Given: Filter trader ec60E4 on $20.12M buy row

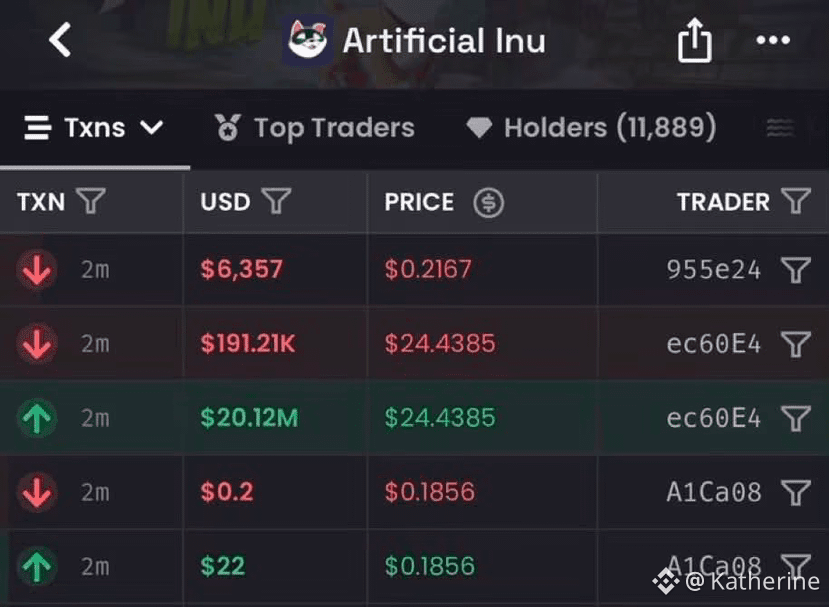Looking at the screenshot, I should coord(796,418).
